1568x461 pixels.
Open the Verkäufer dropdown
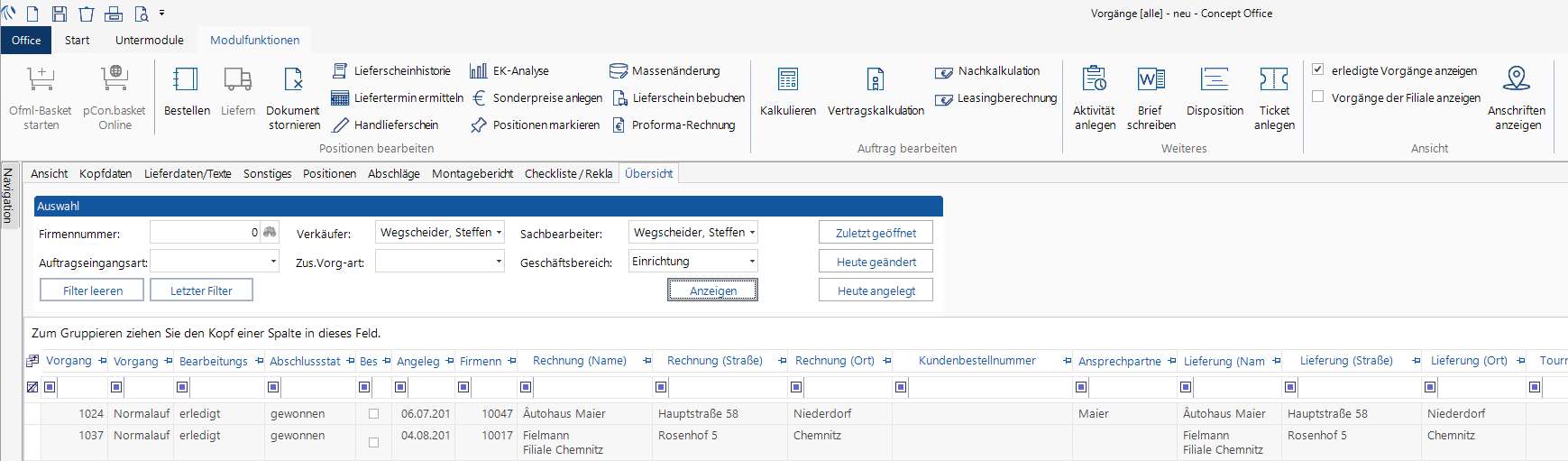(499, 233)
